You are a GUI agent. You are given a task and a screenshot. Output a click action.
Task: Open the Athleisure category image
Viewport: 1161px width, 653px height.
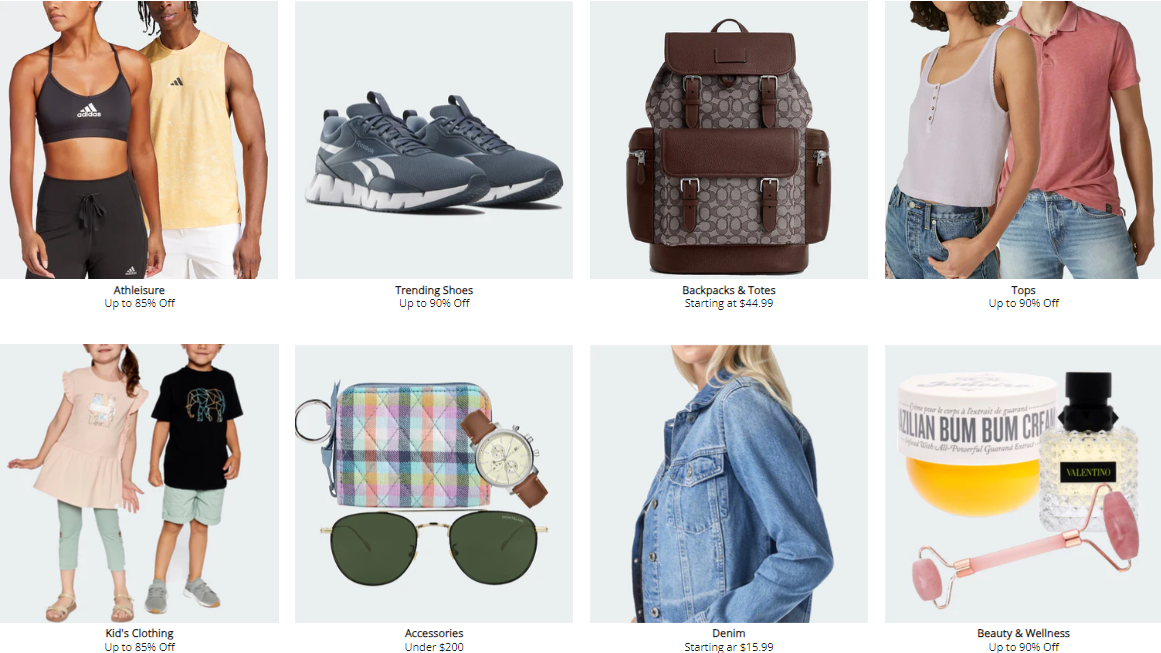point(139,139)
